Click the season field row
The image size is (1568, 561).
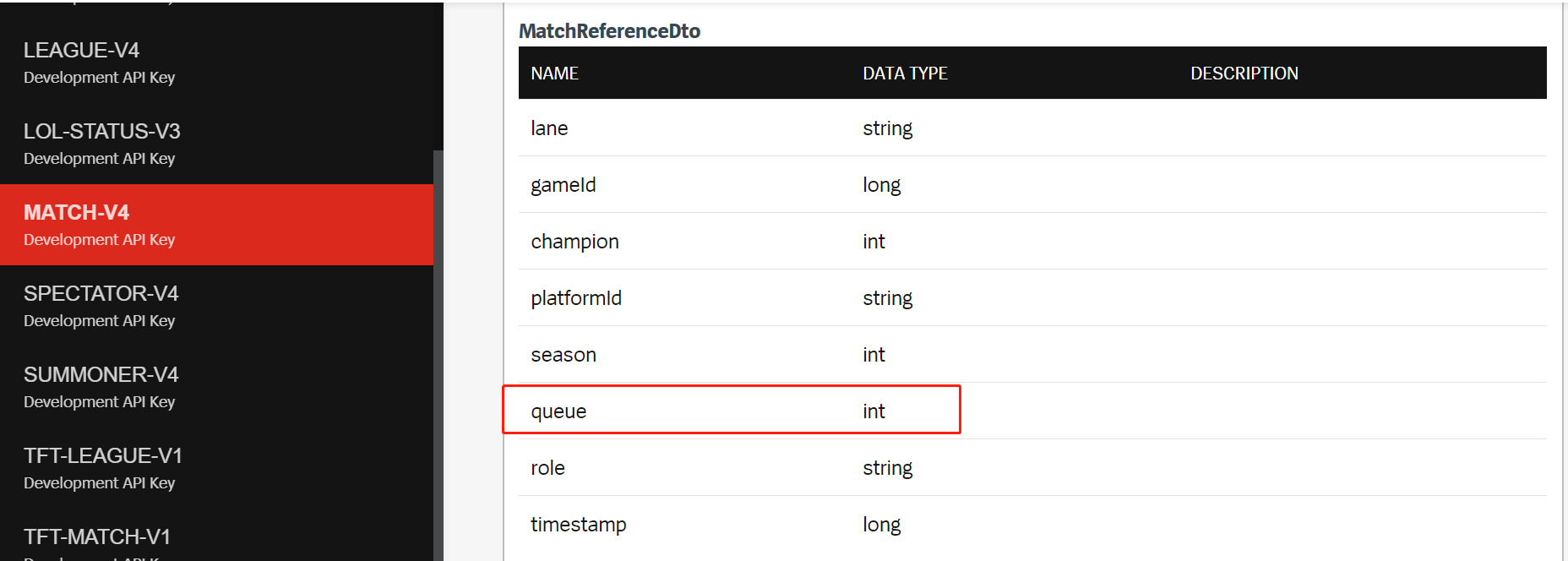[x=563, y=354]
